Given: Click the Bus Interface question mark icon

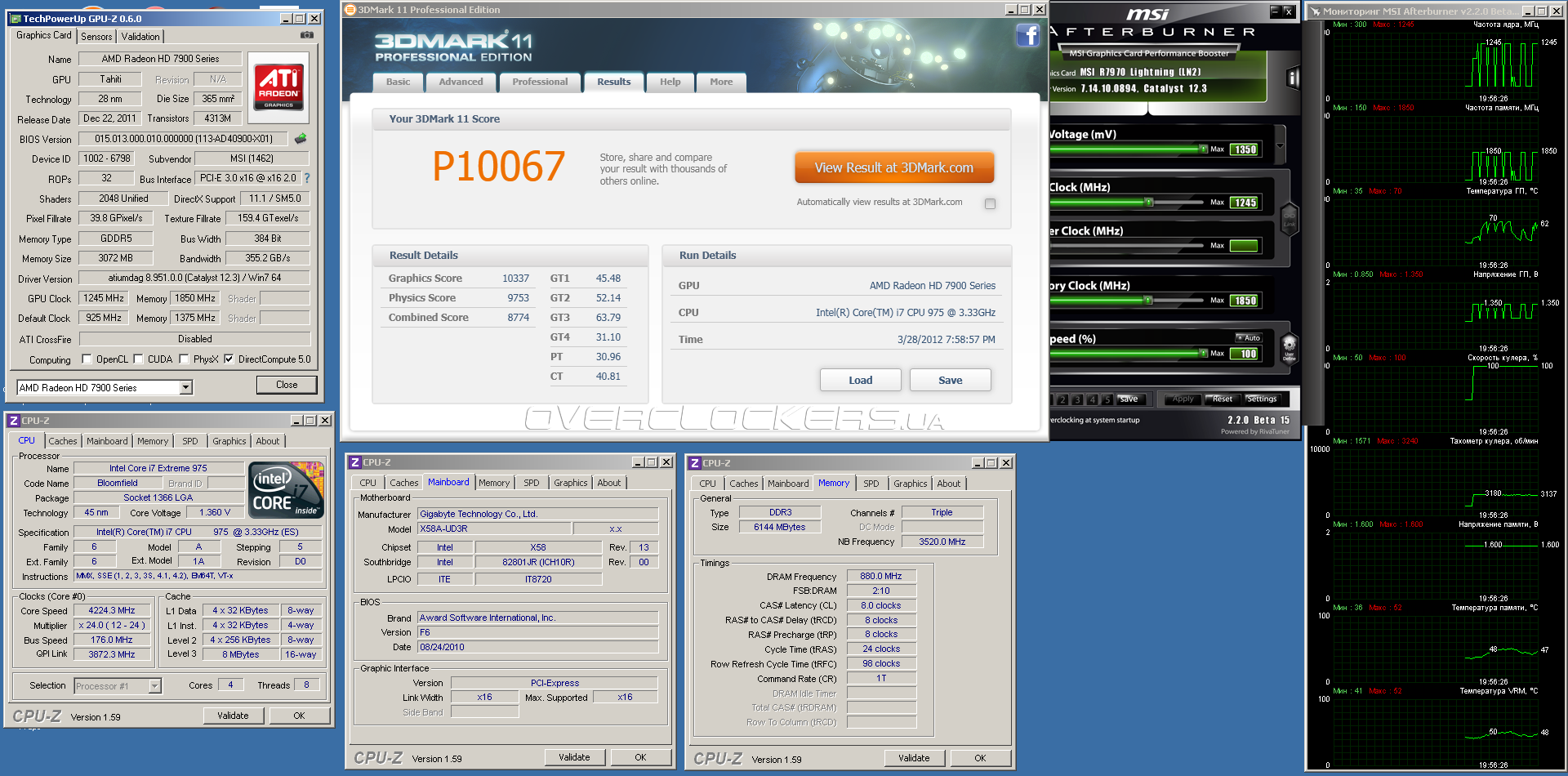Looking at the screenshot, I should [x=307, y=178].
